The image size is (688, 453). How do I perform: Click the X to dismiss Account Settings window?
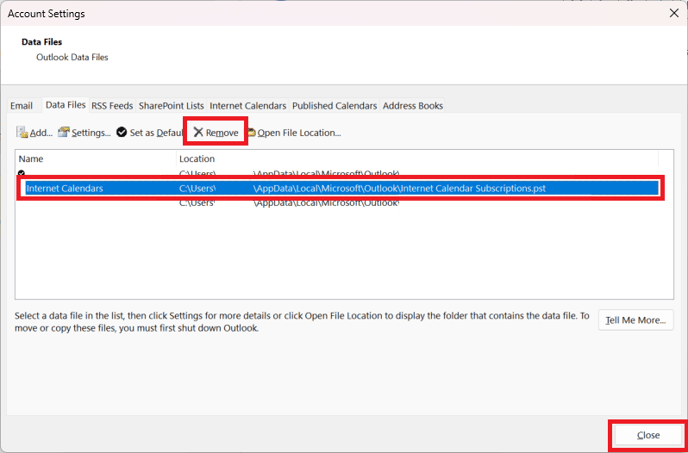pyautogui.click(x=674, y=13)
